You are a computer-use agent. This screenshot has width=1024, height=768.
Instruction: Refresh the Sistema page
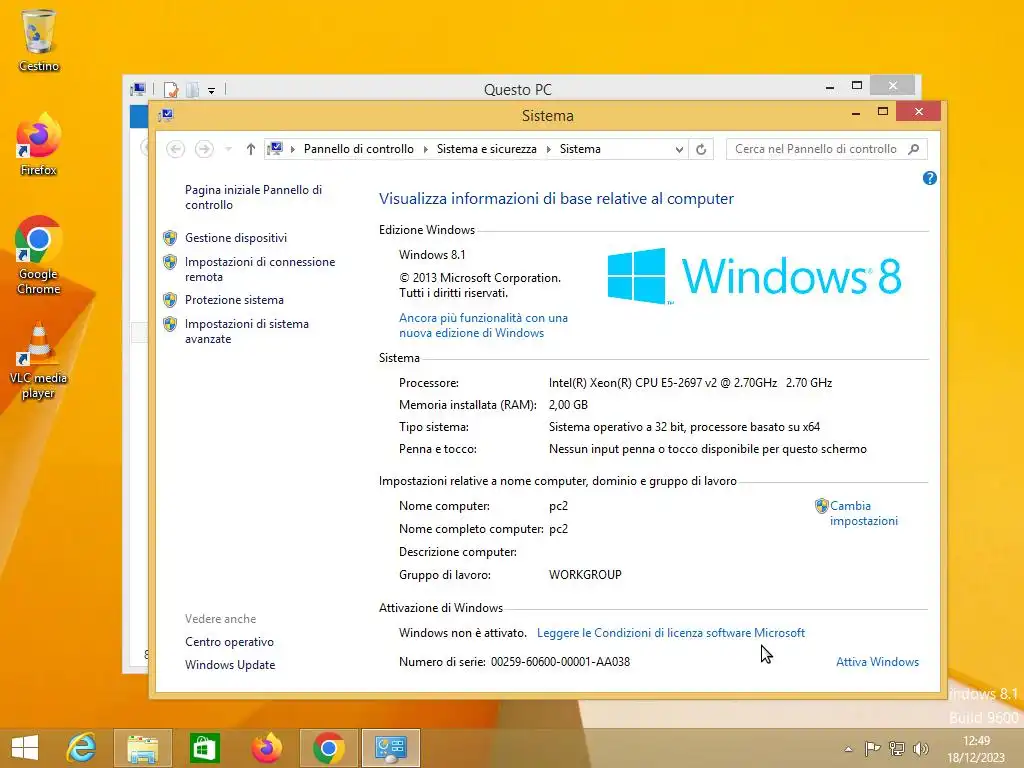coord(701,149)
